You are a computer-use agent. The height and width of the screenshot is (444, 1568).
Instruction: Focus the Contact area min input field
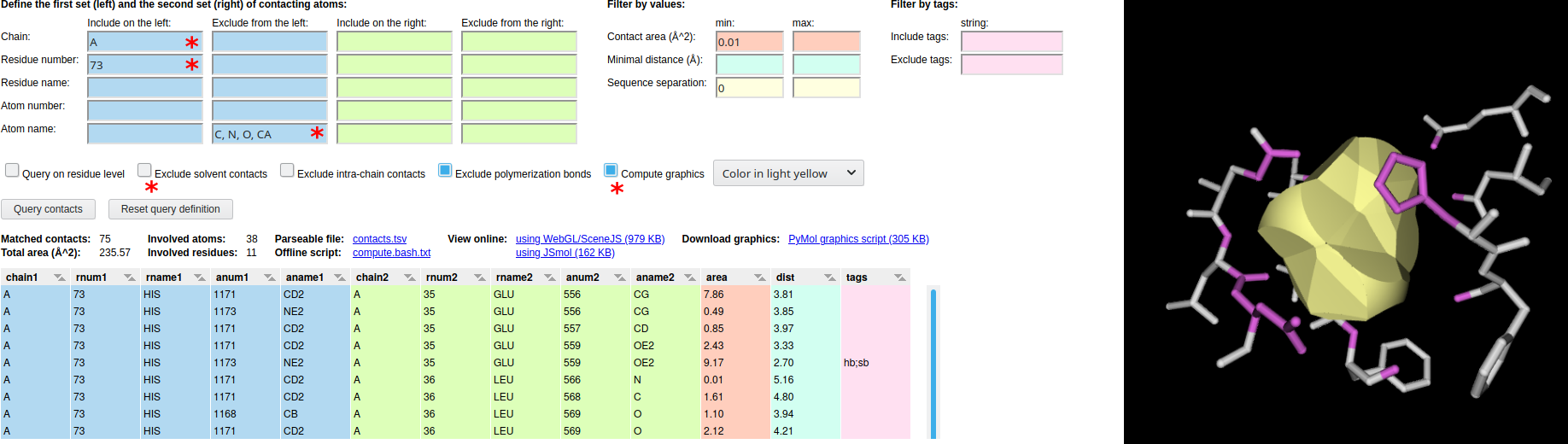750,42
